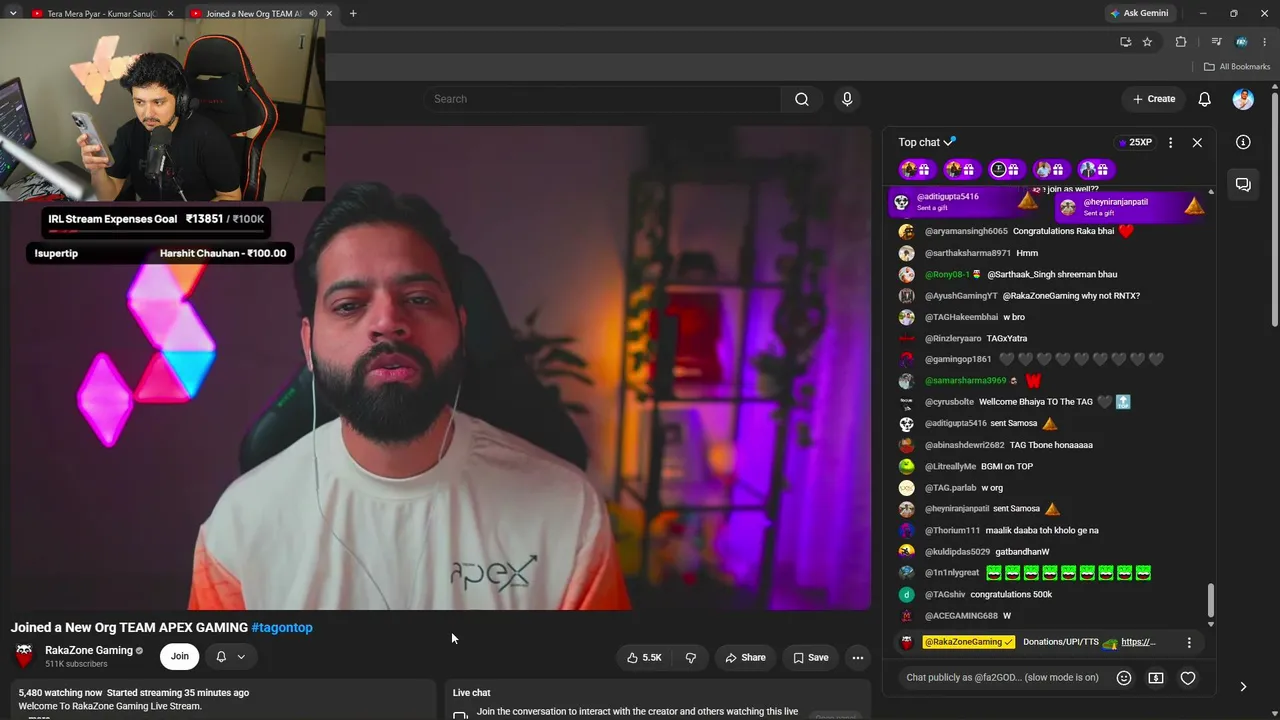Open the Chrome profile avatar
This screenshot has width=1280, height=720.
(x=1241, y=42)
